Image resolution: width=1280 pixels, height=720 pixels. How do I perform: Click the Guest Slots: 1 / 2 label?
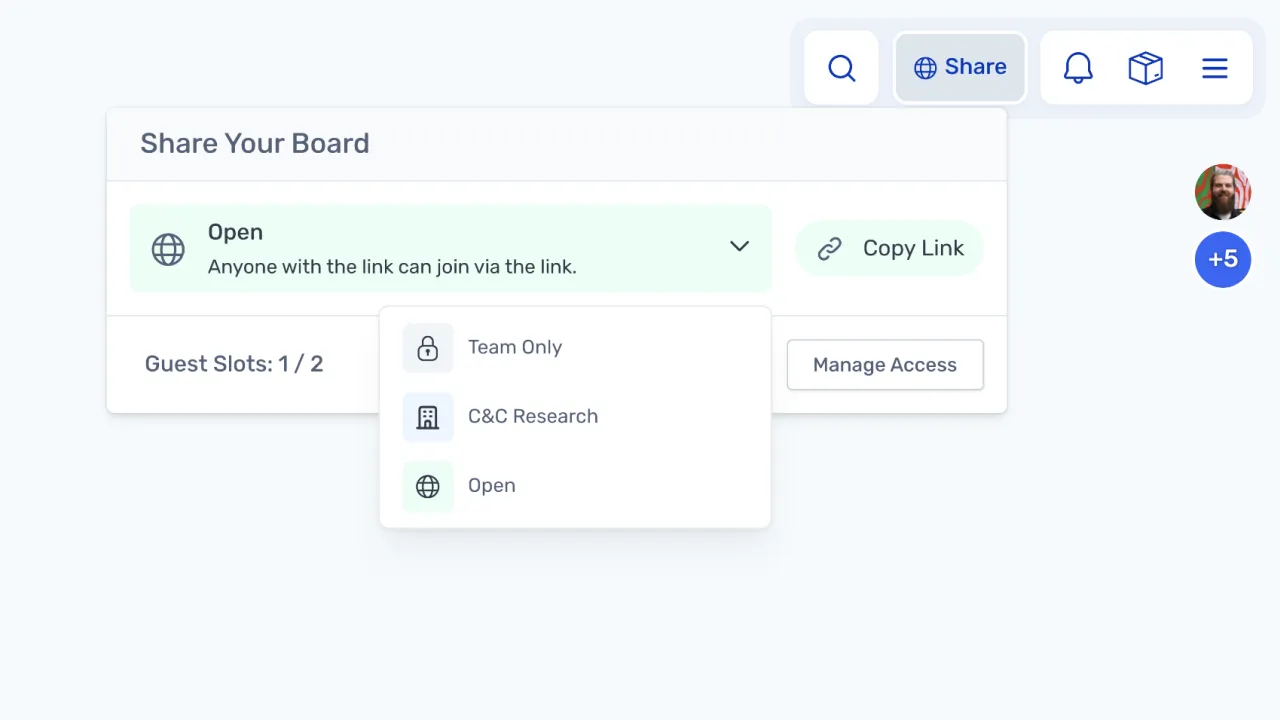[234, 364]
